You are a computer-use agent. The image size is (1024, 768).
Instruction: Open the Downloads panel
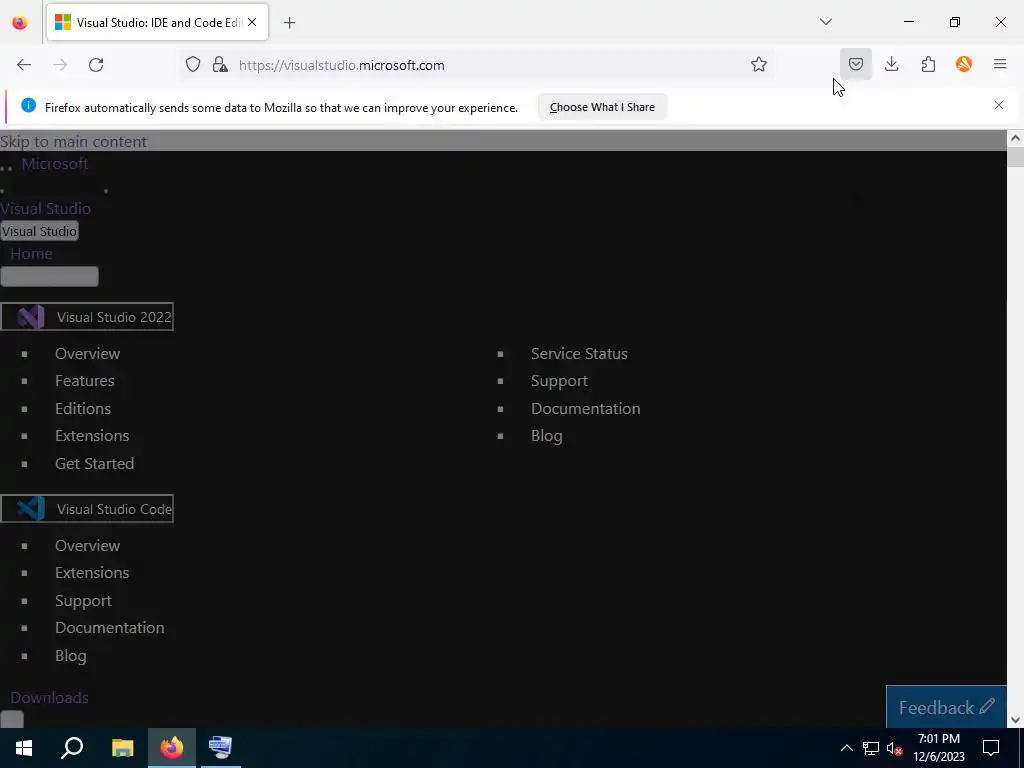[x=891, y=65]
